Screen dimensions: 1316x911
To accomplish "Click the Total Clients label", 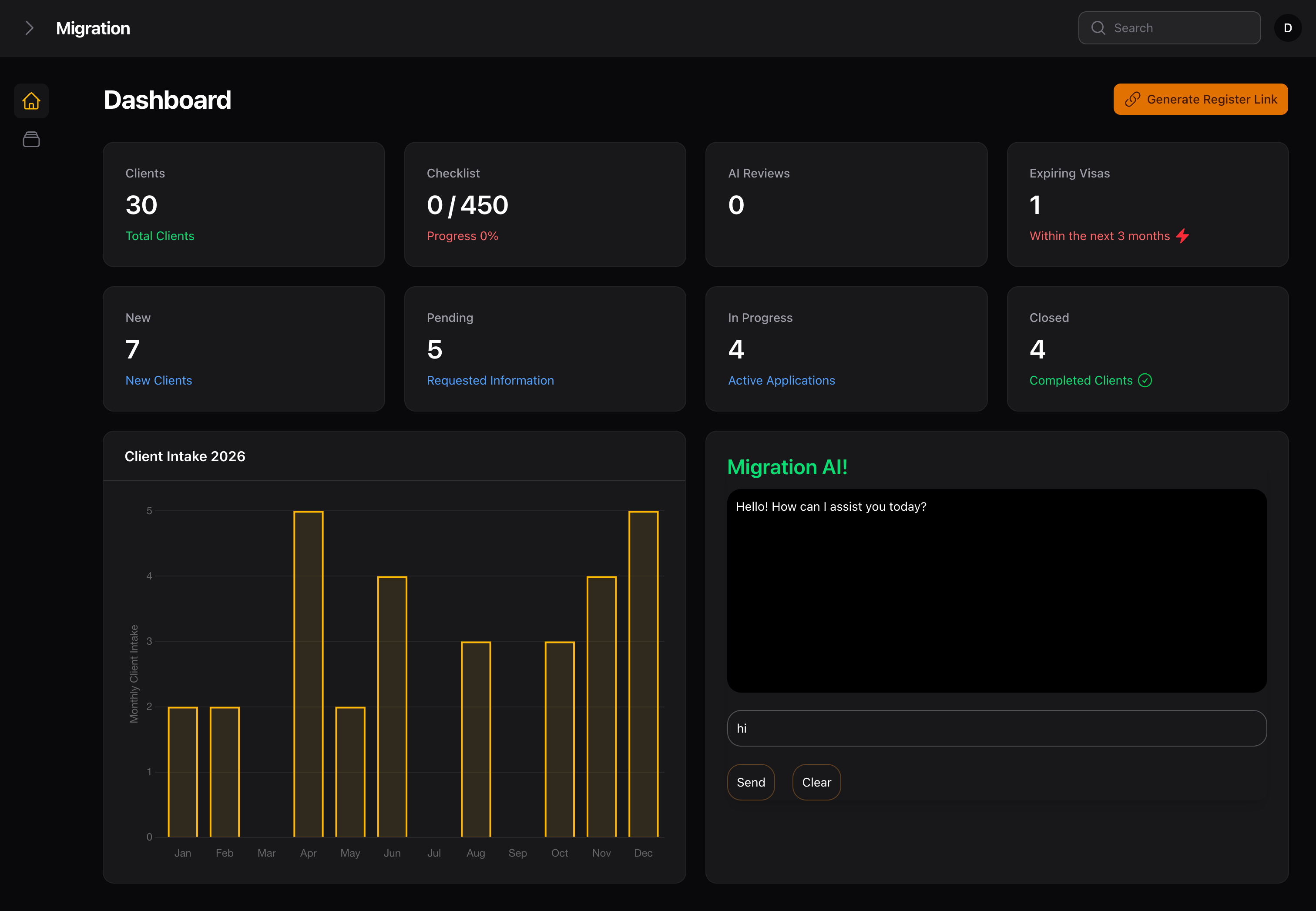I will coord(160,236).
